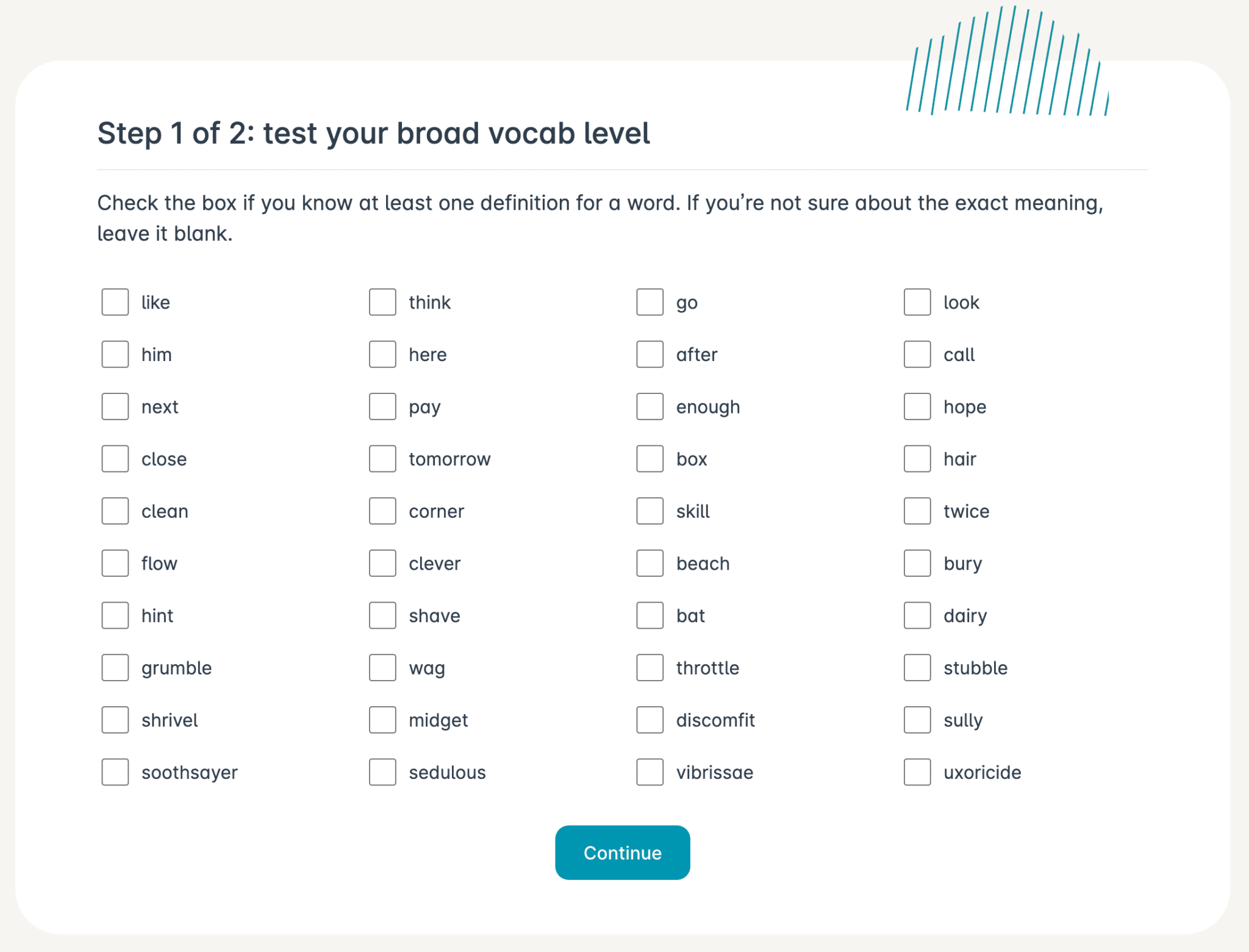Select the 'tomorrow' word checkbox
1249x952 pixels.
point(382,459)
